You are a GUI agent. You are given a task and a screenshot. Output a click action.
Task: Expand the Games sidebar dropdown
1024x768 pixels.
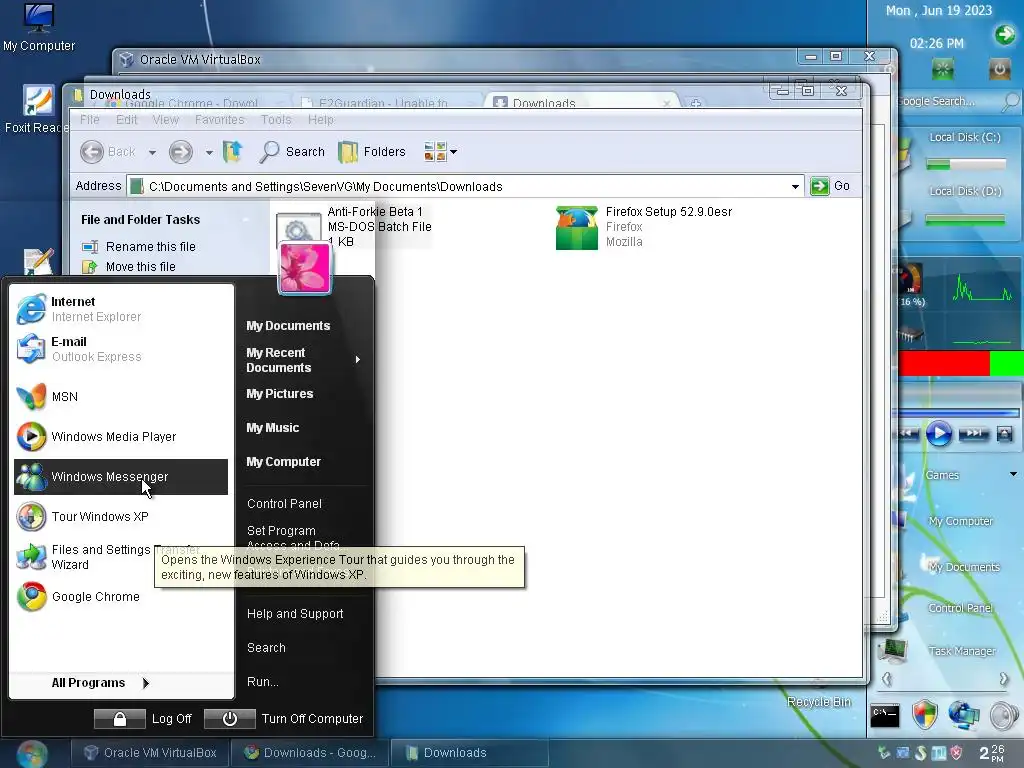tap(1013, 475)
